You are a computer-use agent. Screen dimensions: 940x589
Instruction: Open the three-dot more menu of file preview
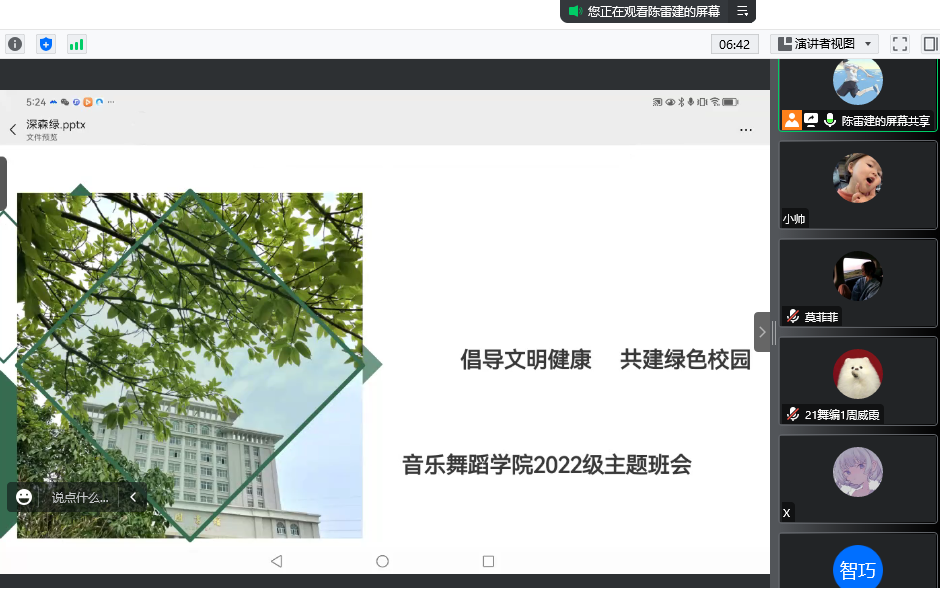(746, 129)
